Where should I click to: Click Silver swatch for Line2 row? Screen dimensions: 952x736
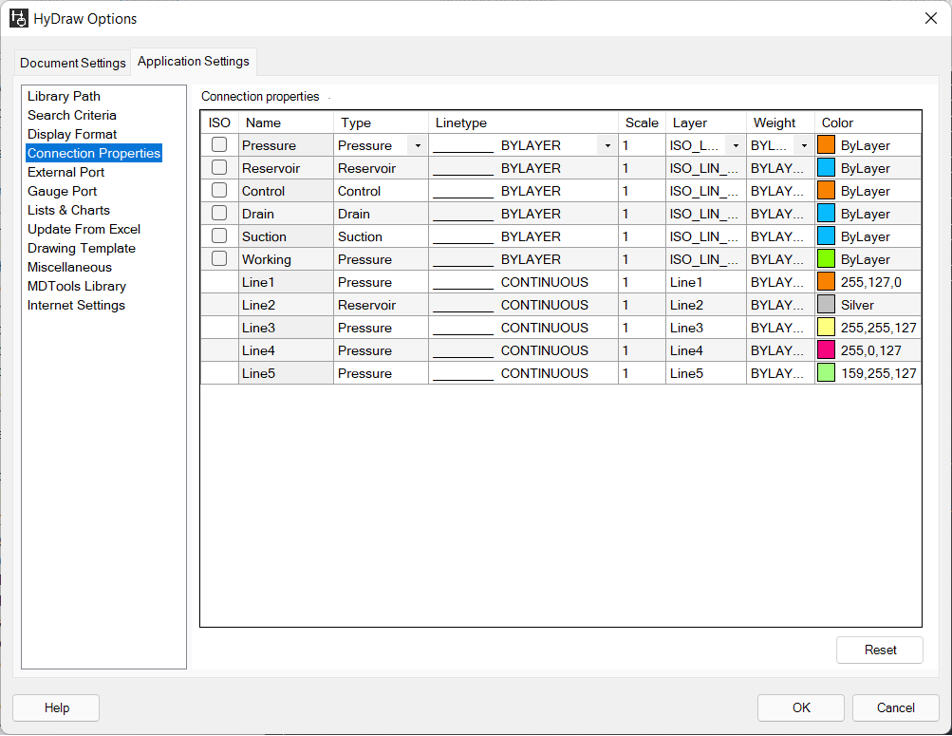coord(826,305)
